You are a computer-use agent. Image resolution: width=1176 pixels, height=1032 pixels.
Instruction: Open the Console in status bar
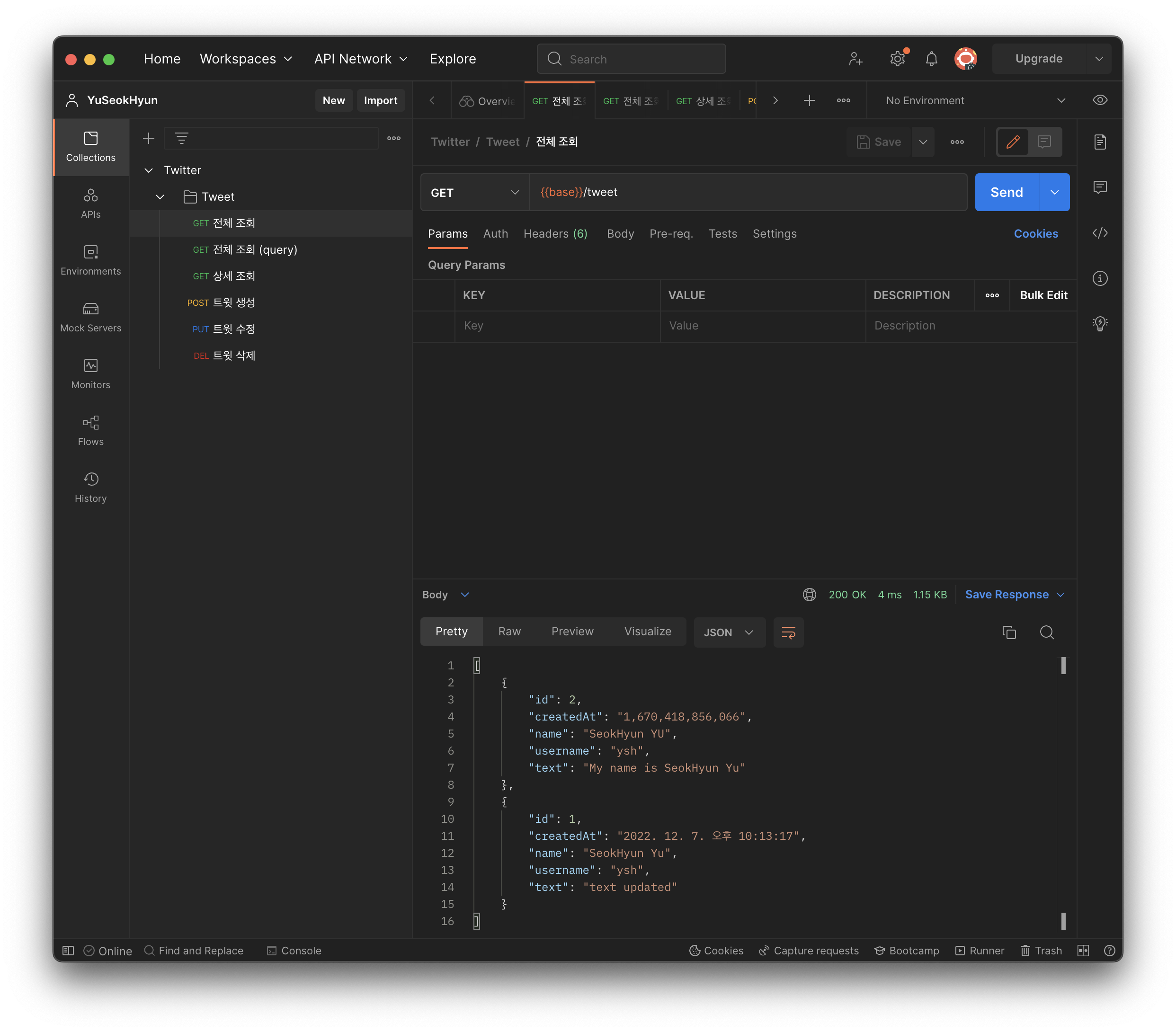tap(294, 950)
